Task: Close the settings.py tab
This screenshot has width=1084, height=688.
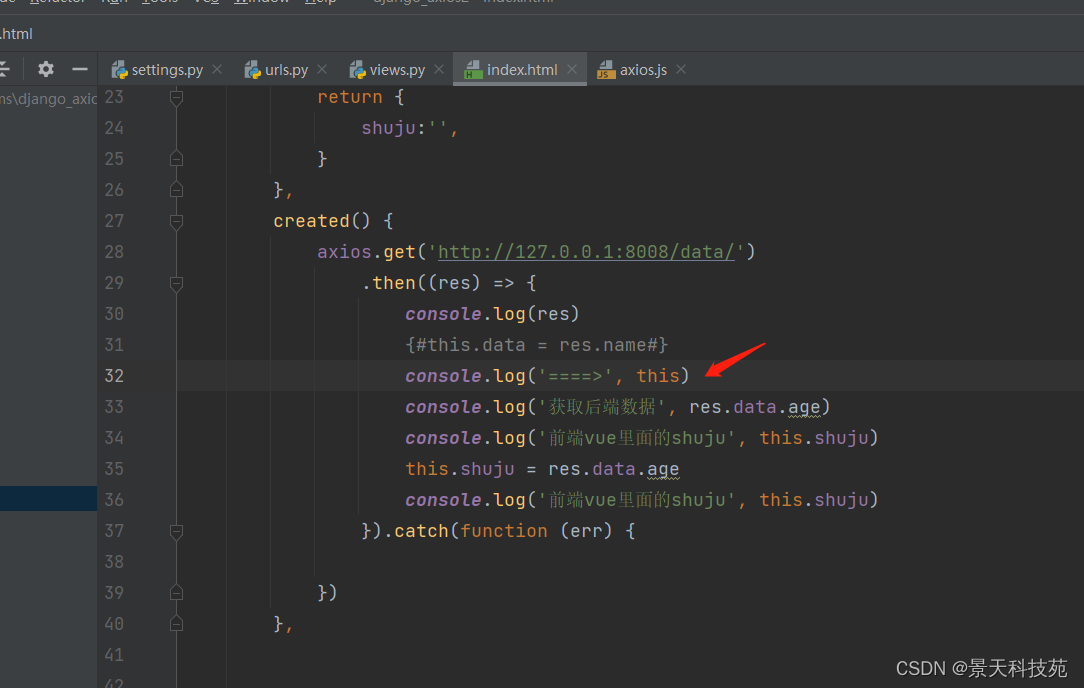Action: tap(217, 69)
